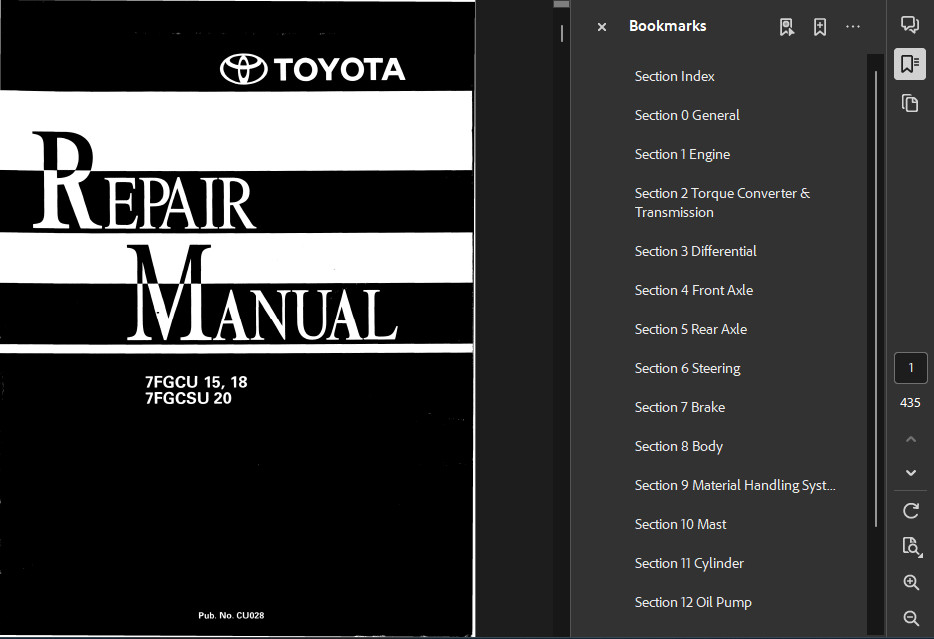Screen dimensions: 934x639
Task: Go to the previous page with the chevron
Action: 910,438
